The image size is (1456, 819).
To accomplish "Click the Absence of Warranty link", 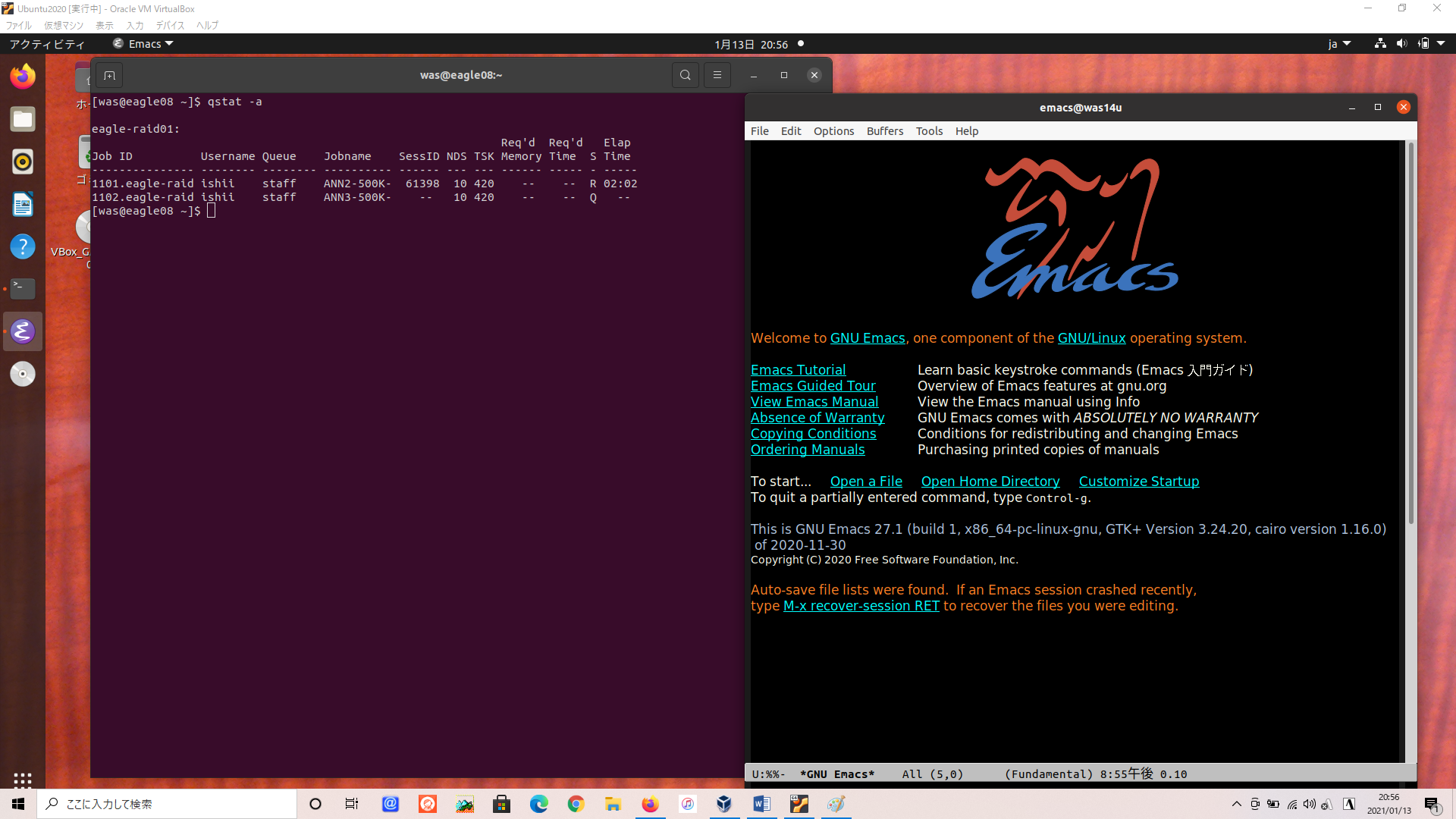I will [x=817, y=418].
